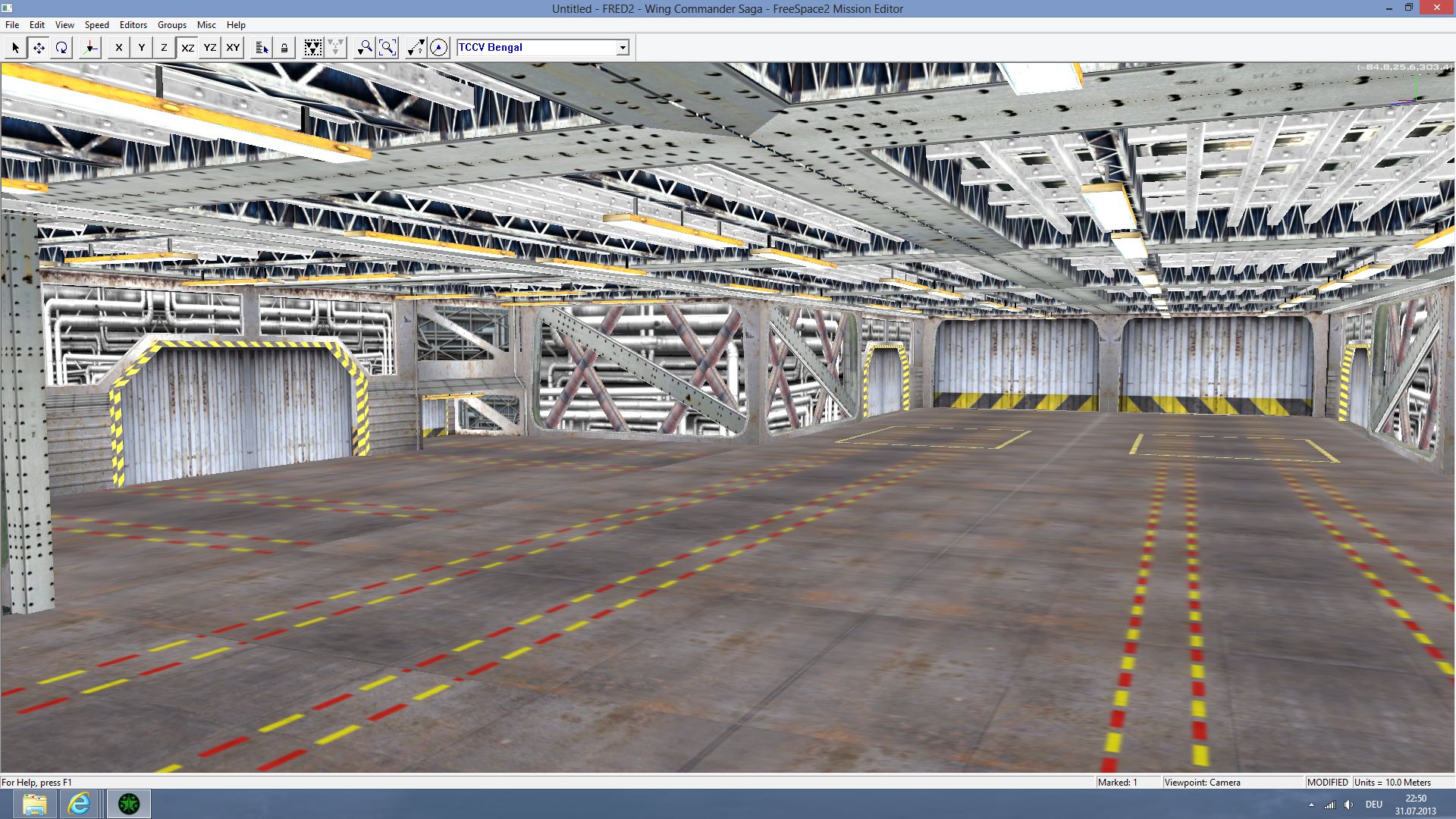This screenshot has width=1456, height=819.
Task: Open the Editors menu
Action: pos(133,25)
